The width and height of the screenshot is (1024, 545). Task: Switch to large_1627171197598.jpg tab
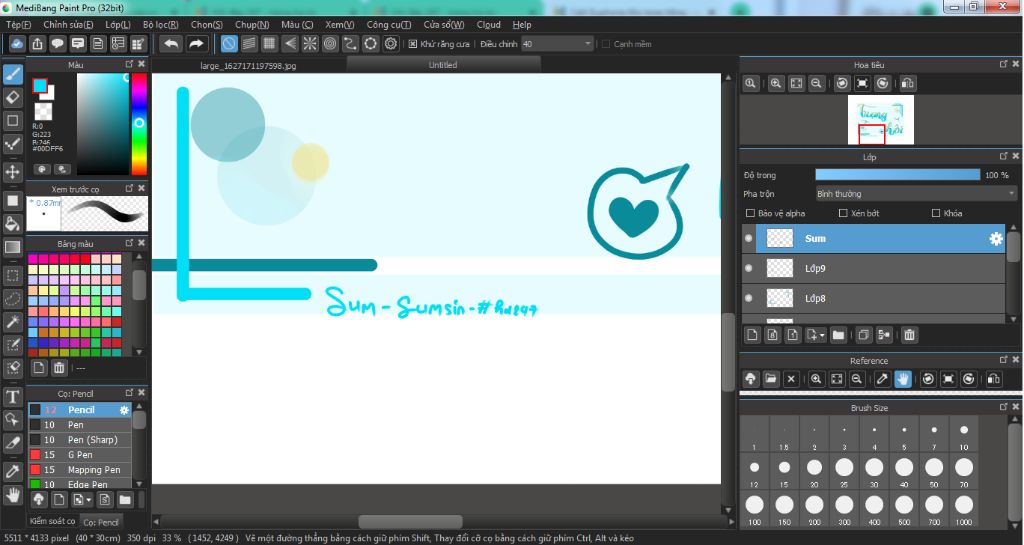tap(248, 65)
